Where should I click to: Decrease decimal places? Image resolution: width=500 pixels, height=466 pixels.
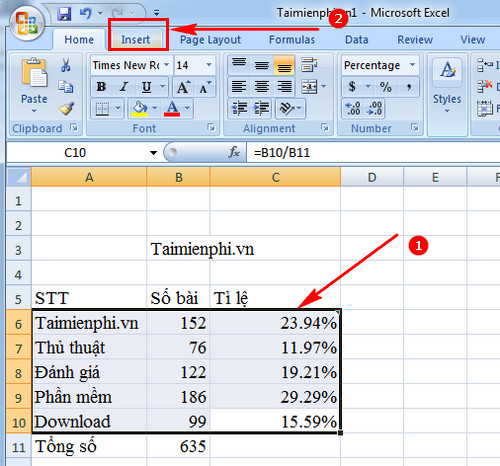coord(374,109)
